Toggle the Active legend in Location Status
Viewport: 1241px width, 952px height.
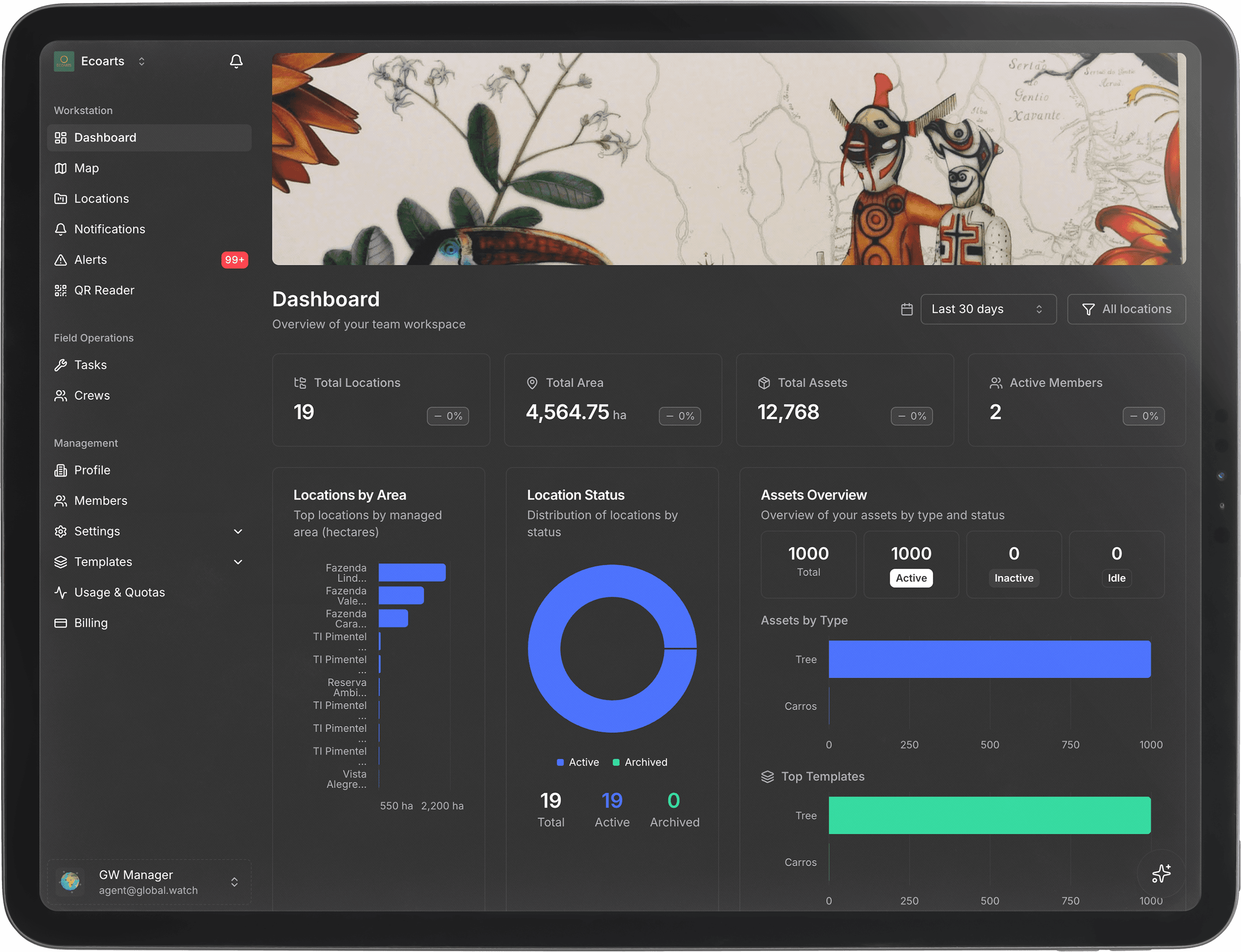(x=578, y=763)
